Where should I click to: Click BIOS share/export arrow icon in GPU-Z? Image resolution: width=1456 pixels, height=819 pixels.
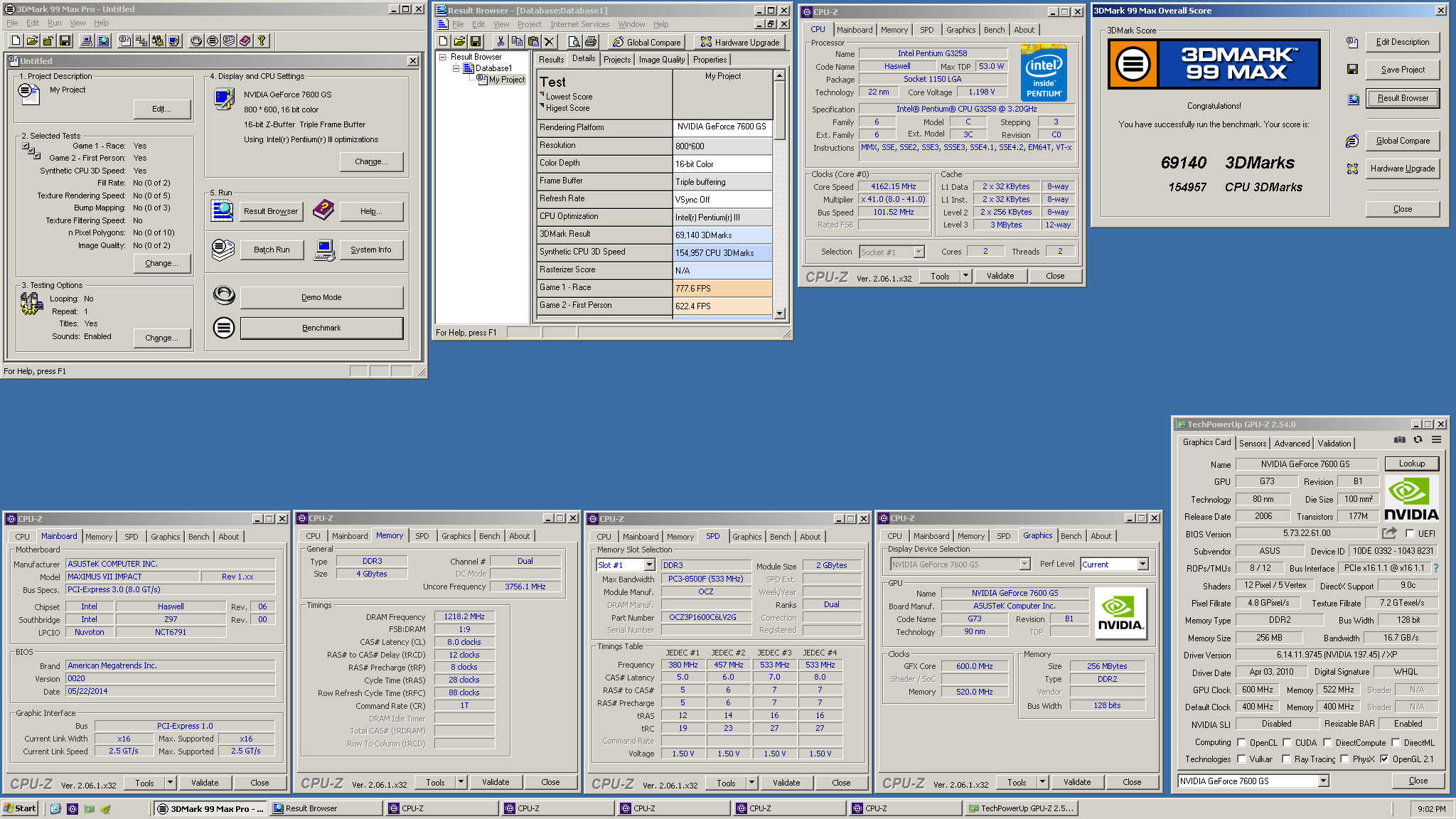click(1389, 533)
